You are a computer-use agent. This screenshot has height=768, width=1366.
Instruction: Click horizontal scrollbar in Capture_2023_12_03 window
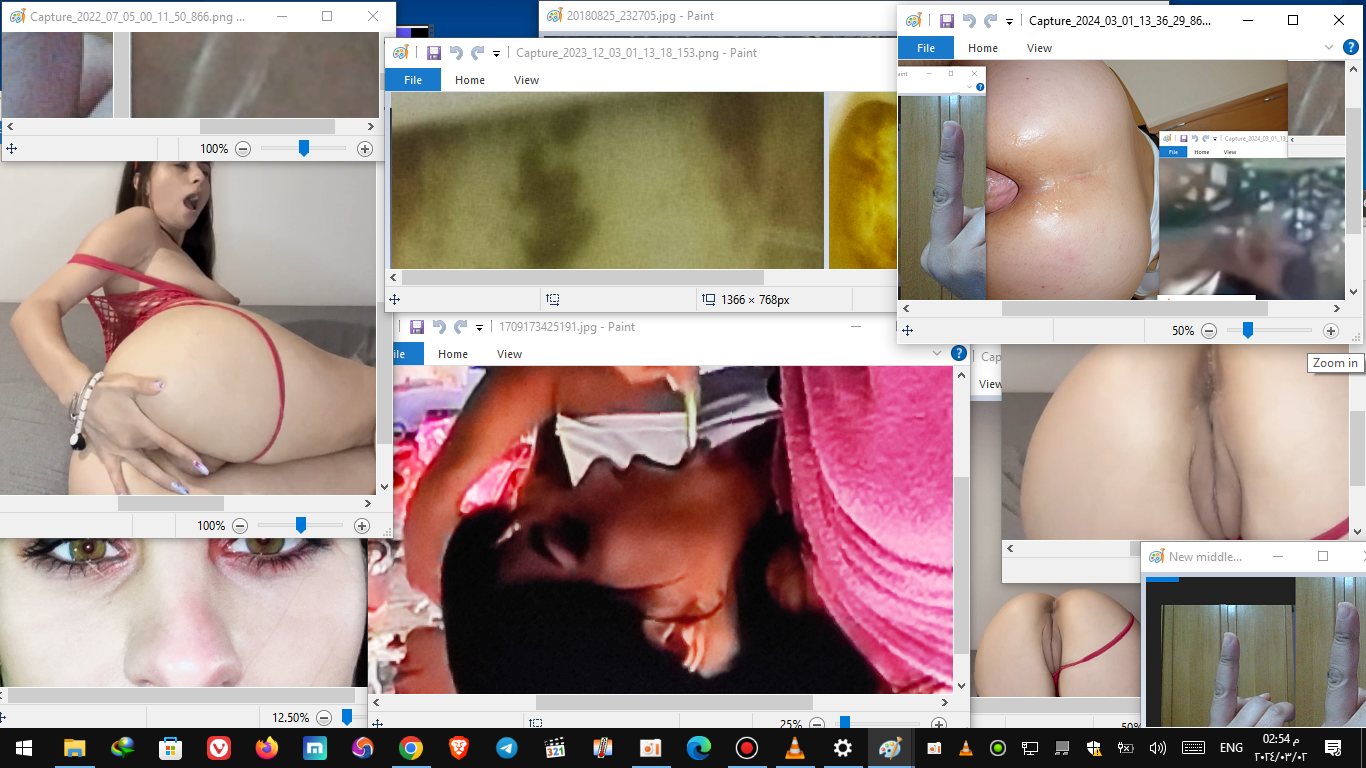click(x=582, y=278)
